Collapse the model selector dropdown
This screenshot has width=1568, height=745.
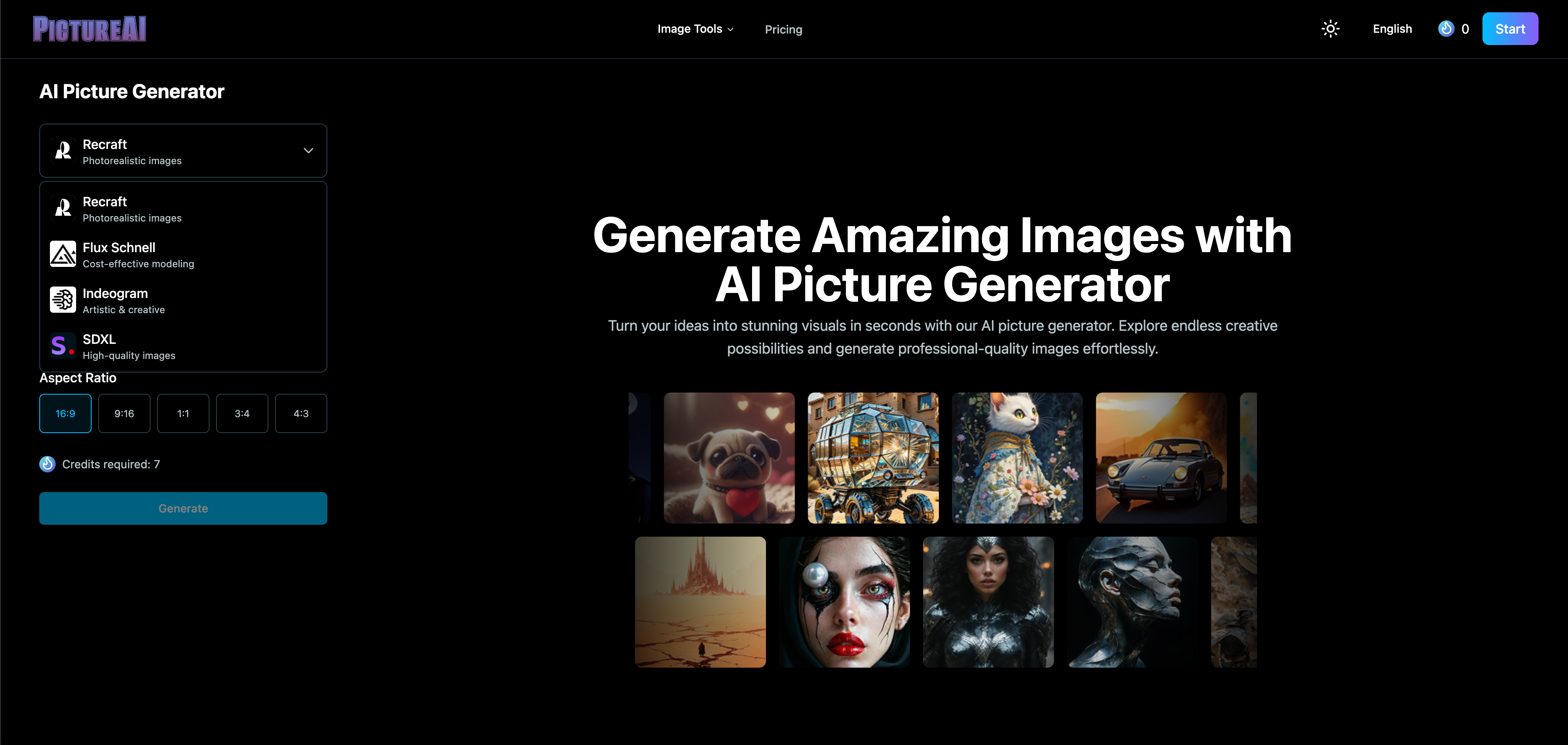(x=308, y=151)
